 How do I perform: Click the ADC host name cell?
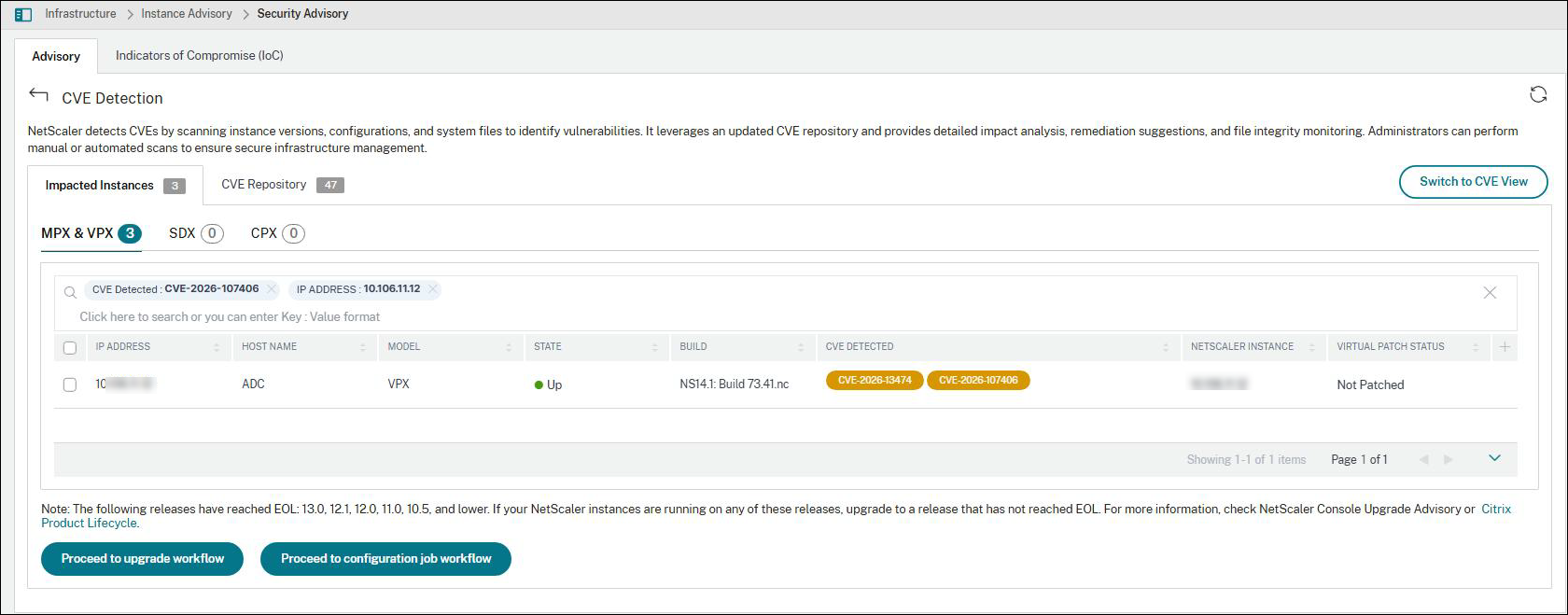pos(253,384)
